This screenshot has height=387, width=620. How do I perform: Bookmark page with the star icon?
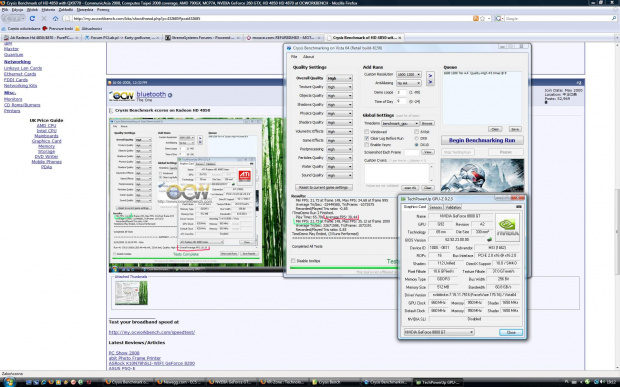(x=482, y=18)
